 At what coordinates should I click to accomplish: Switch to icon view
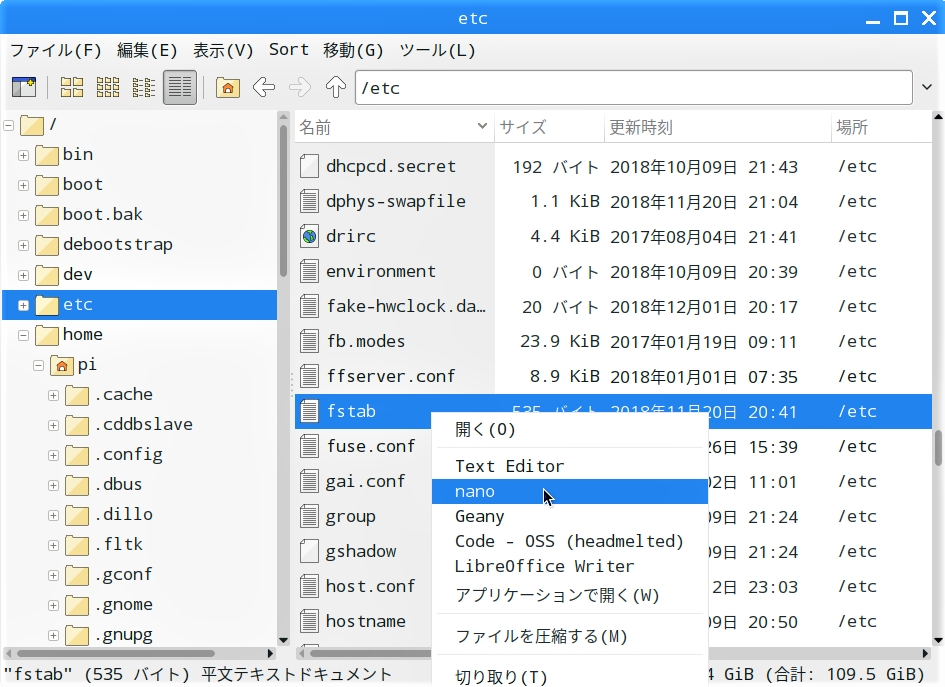(72, 87)
